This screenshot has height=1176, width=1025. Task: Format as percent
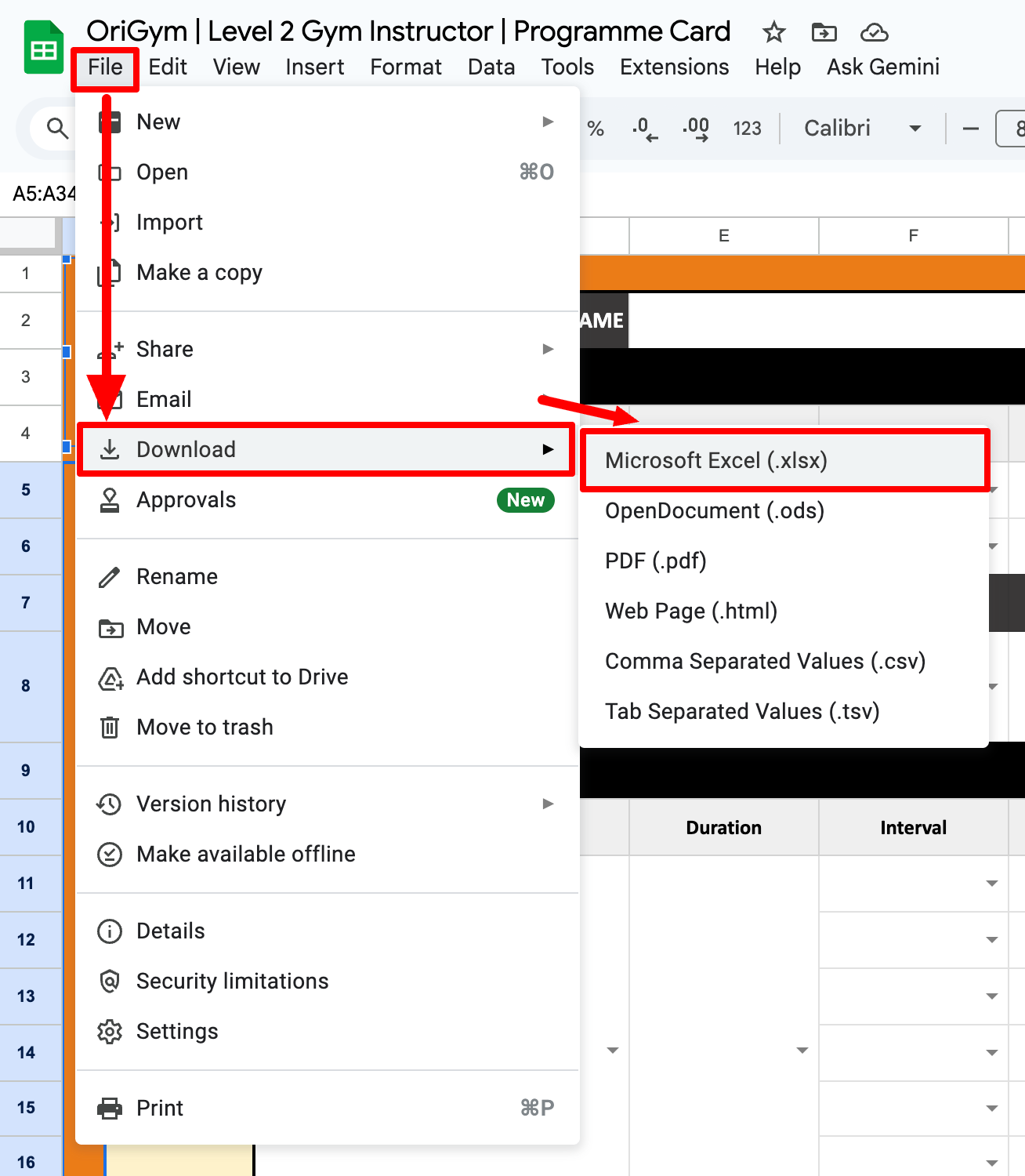click(596, 129)
